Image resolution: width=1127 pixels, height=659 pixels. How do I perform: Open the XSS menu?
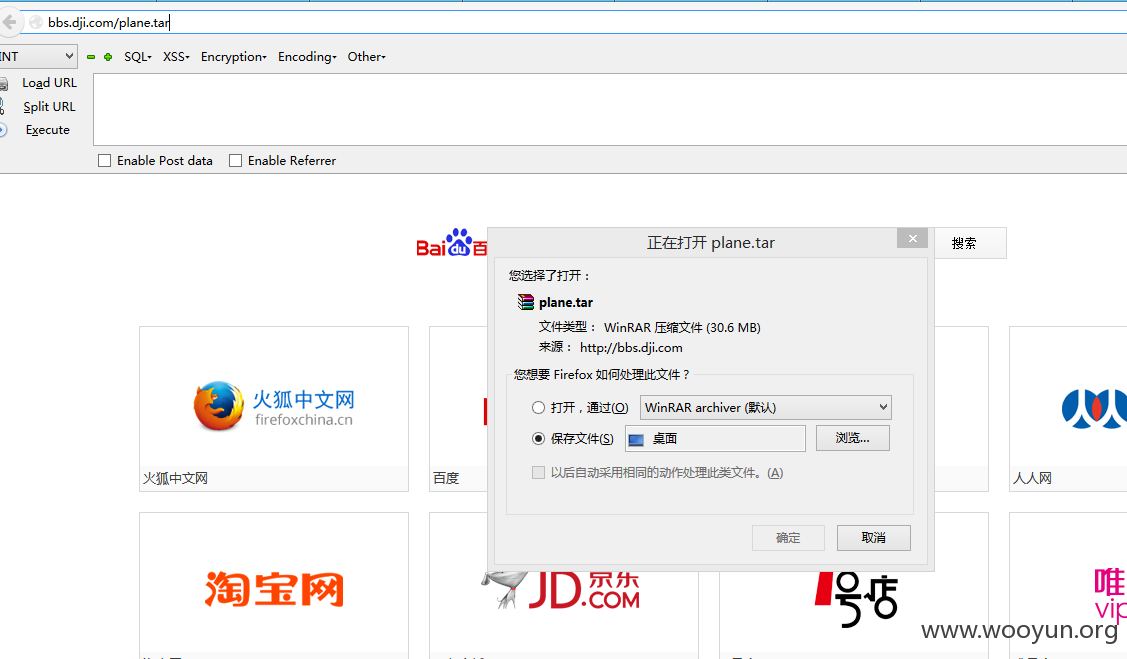click(176, 57)
